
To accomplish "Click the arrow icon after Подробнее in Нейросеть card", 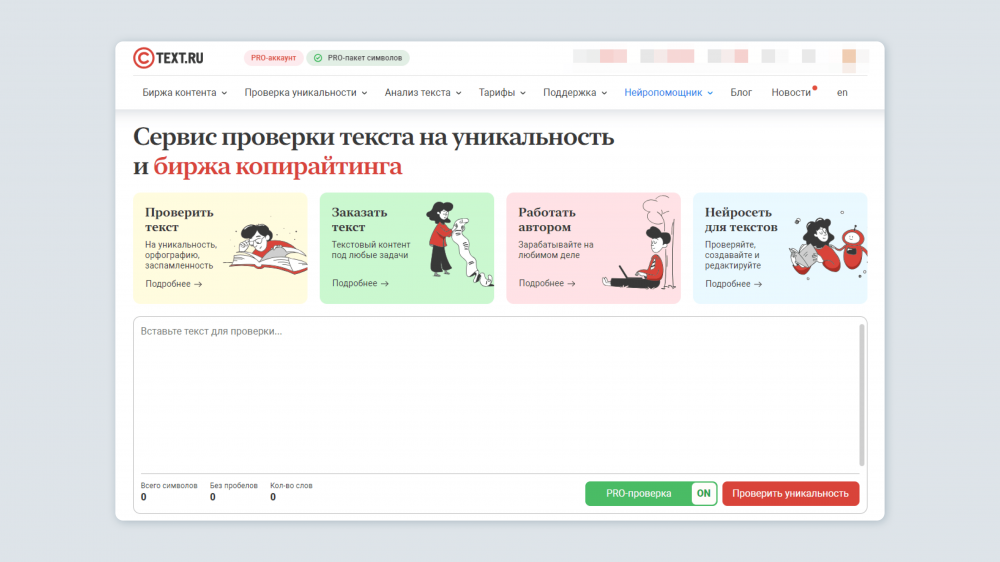I will pos(758,285).
